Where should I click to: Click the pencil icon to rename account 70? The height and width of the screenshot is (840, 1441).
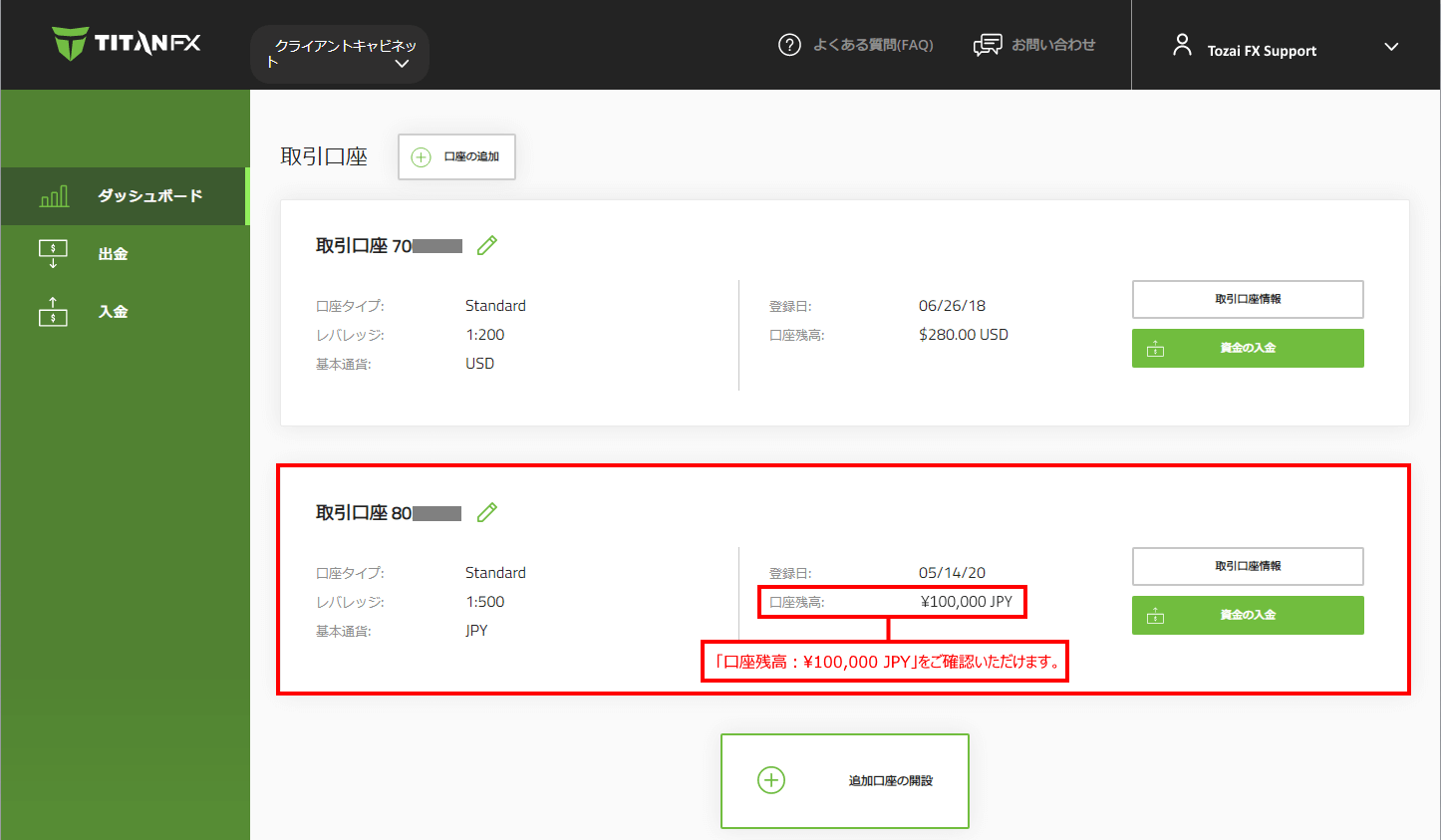click(x=487, y=245)
